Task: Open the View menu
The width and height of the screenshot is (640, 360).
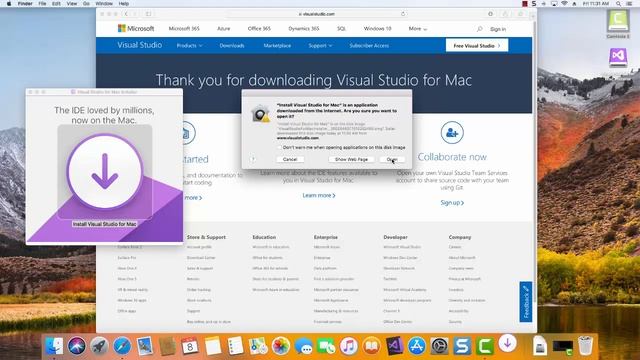Action: (x=72, y=4)
